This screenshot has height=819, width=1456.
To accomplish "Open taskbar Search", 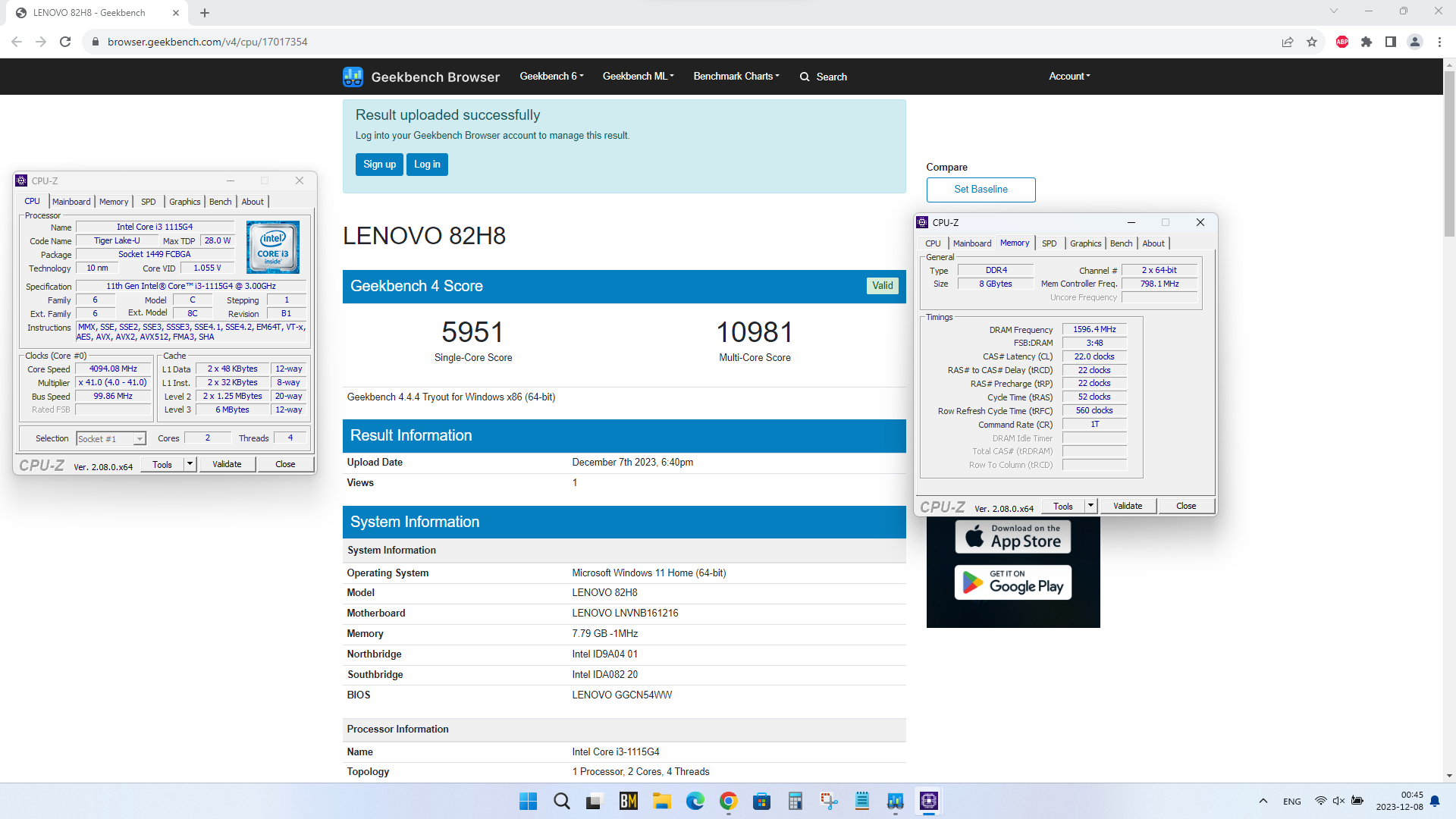I will pyautogui.click(x=562, y=801).
